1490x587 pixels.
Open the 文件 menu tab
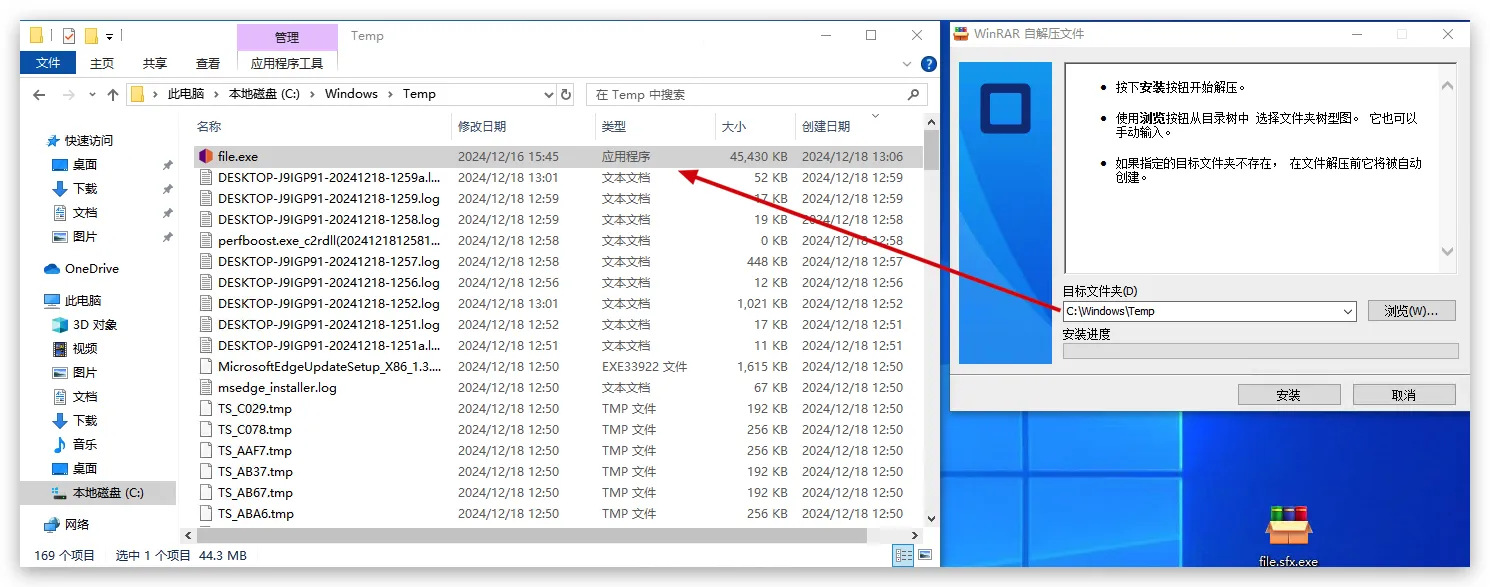point(48,63)
